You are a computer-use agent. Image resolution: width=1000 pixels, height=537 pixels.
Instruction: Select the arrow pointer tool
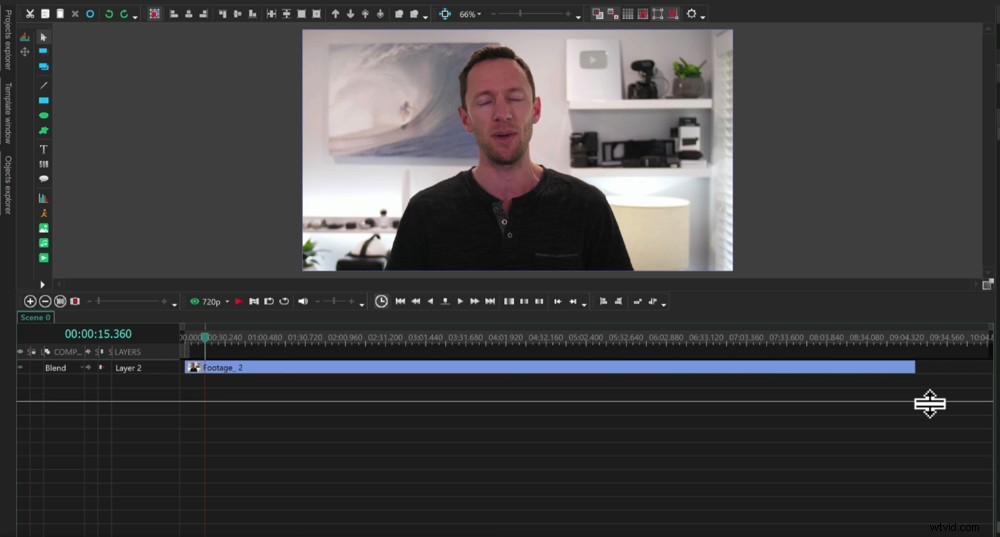[43, 37]
